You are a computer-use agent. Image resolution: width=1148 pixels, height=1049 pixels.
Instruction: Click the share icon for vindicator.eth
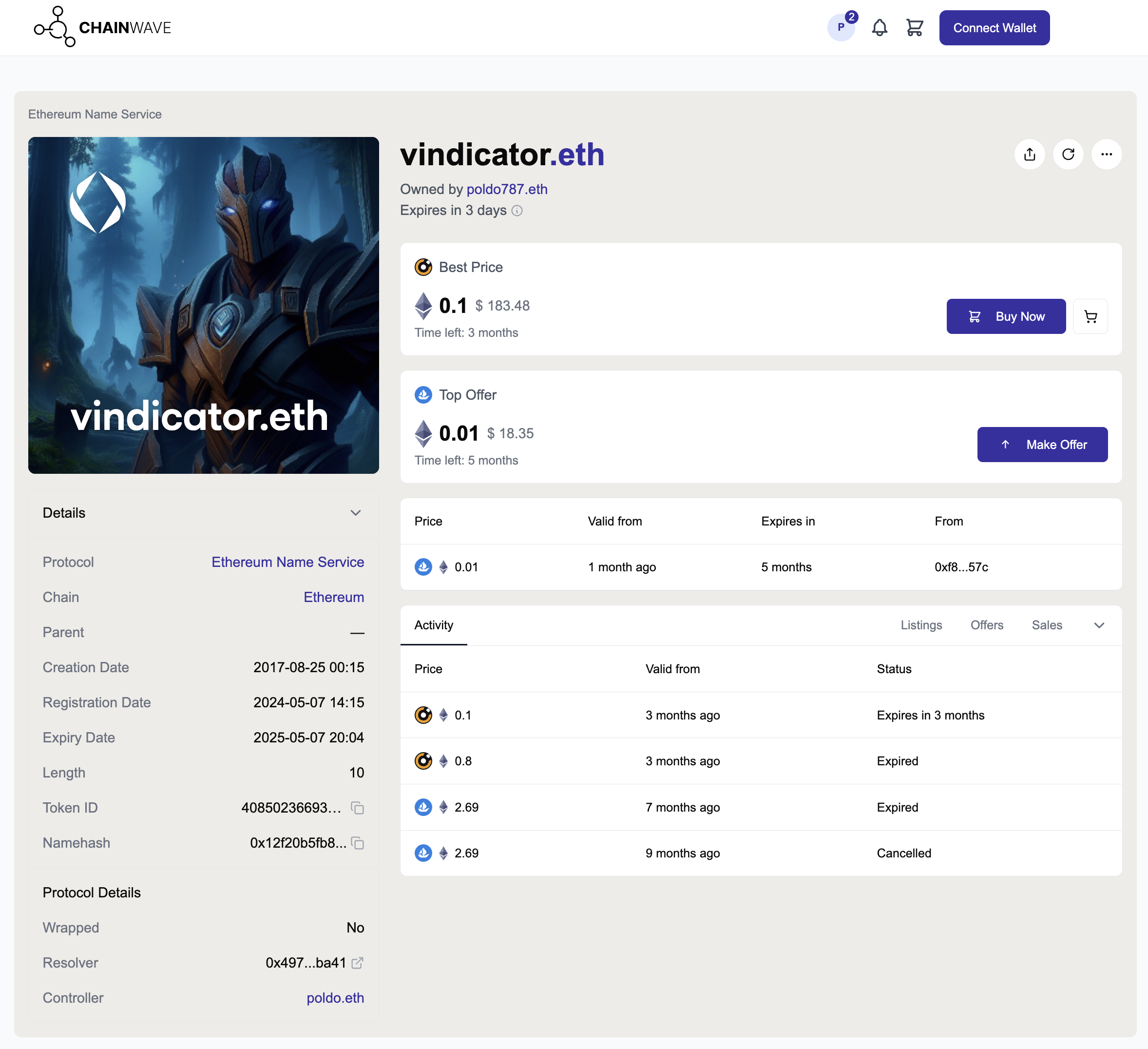pos(1030,155)
